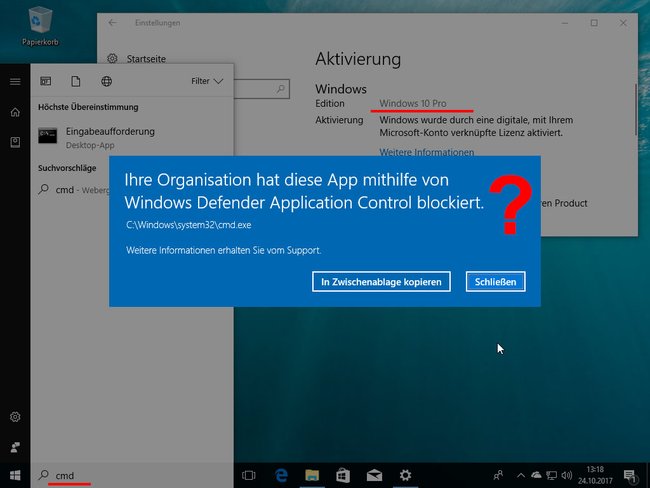The height and width of the screenshot is (488, 650).
Task: Click the Einstellungen search magnifier field
Action: [x=281, y=89]
